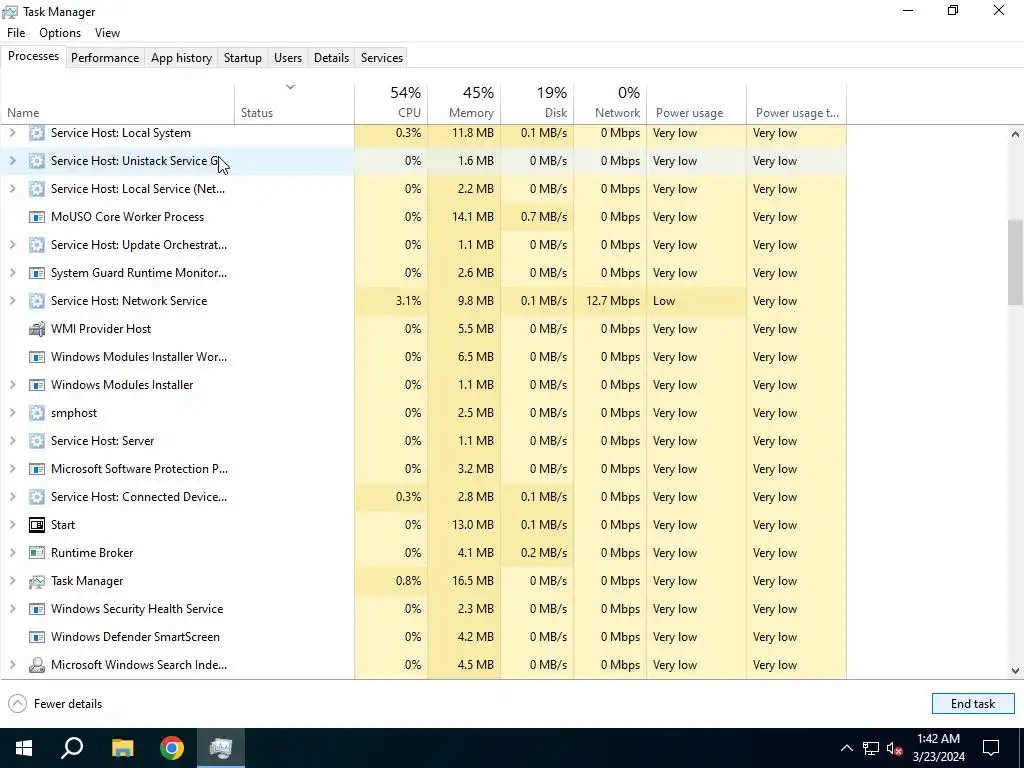Image resolution: width=1024 pixels, height=768 pixels.
Task: Expand the Service Host: Local Service (Net...) group
Action: (x=12, y=189)
